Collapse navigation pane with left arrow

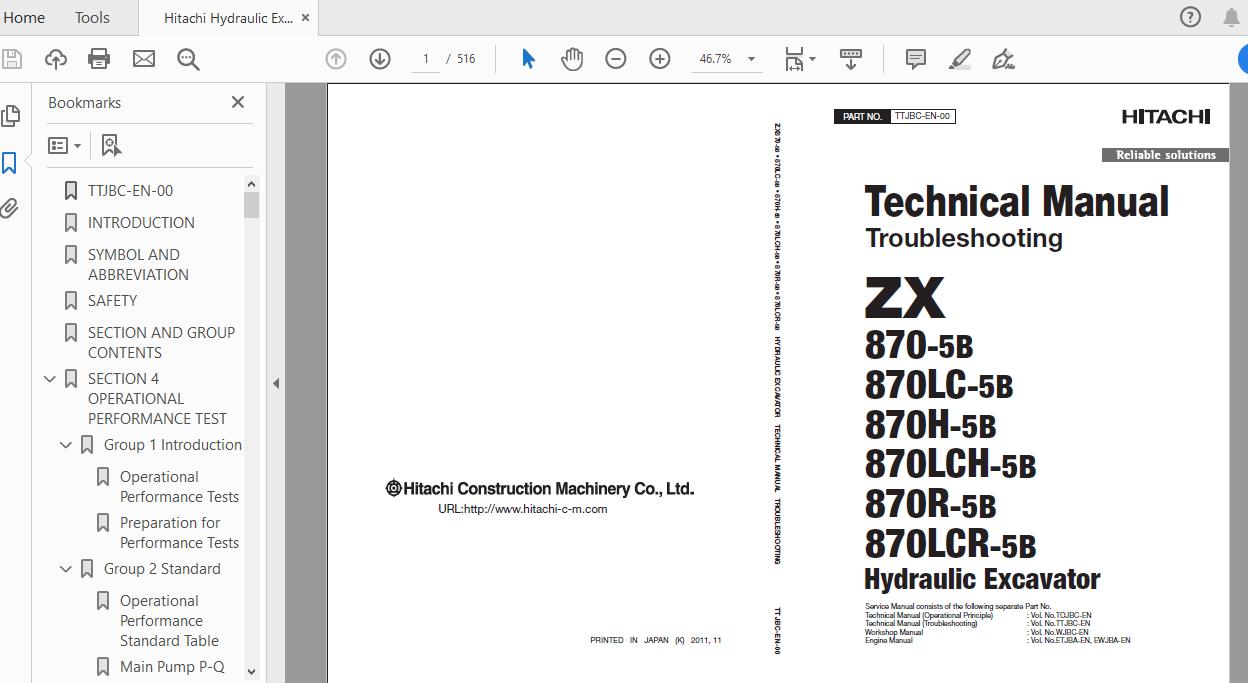tap(276, 383)
